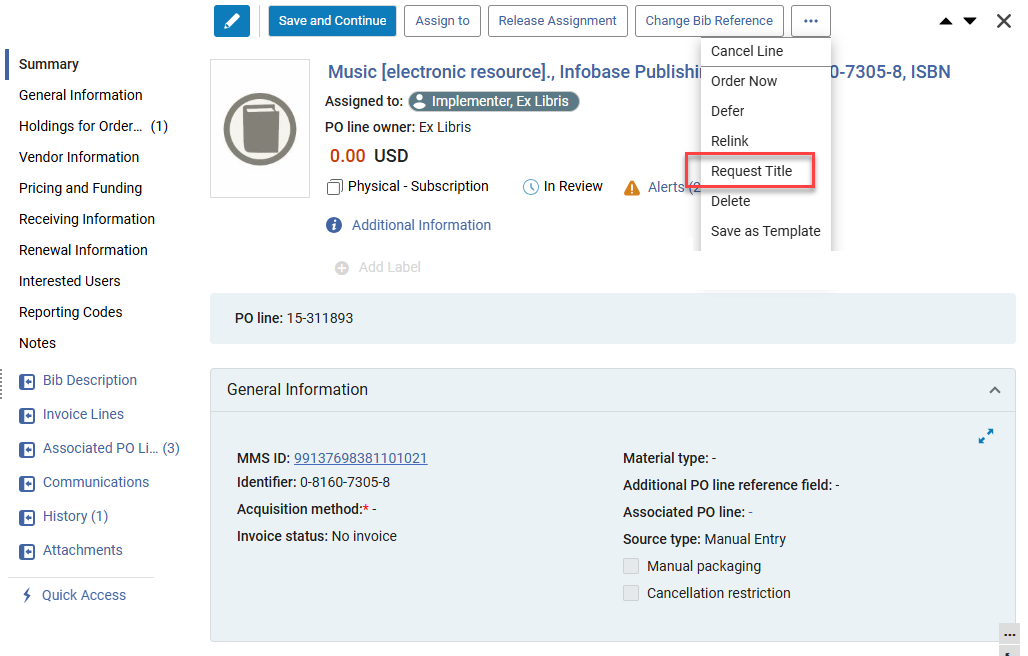
Task: Collapse the General Information section
Action: click(x=994, y=390)
